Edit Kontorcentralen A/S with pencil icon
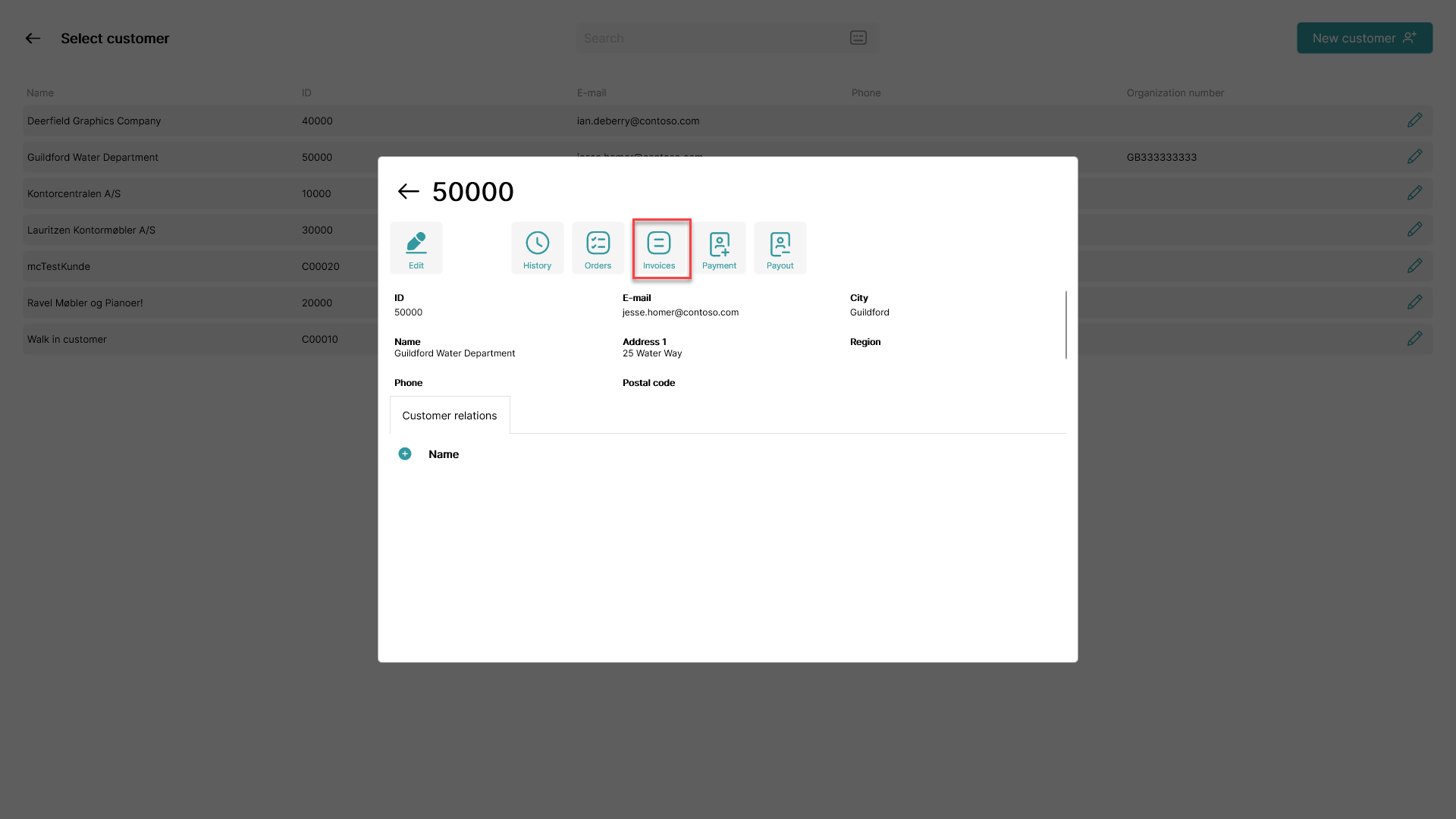Viewport: 1456px width, 819px height. point(1414,193)
